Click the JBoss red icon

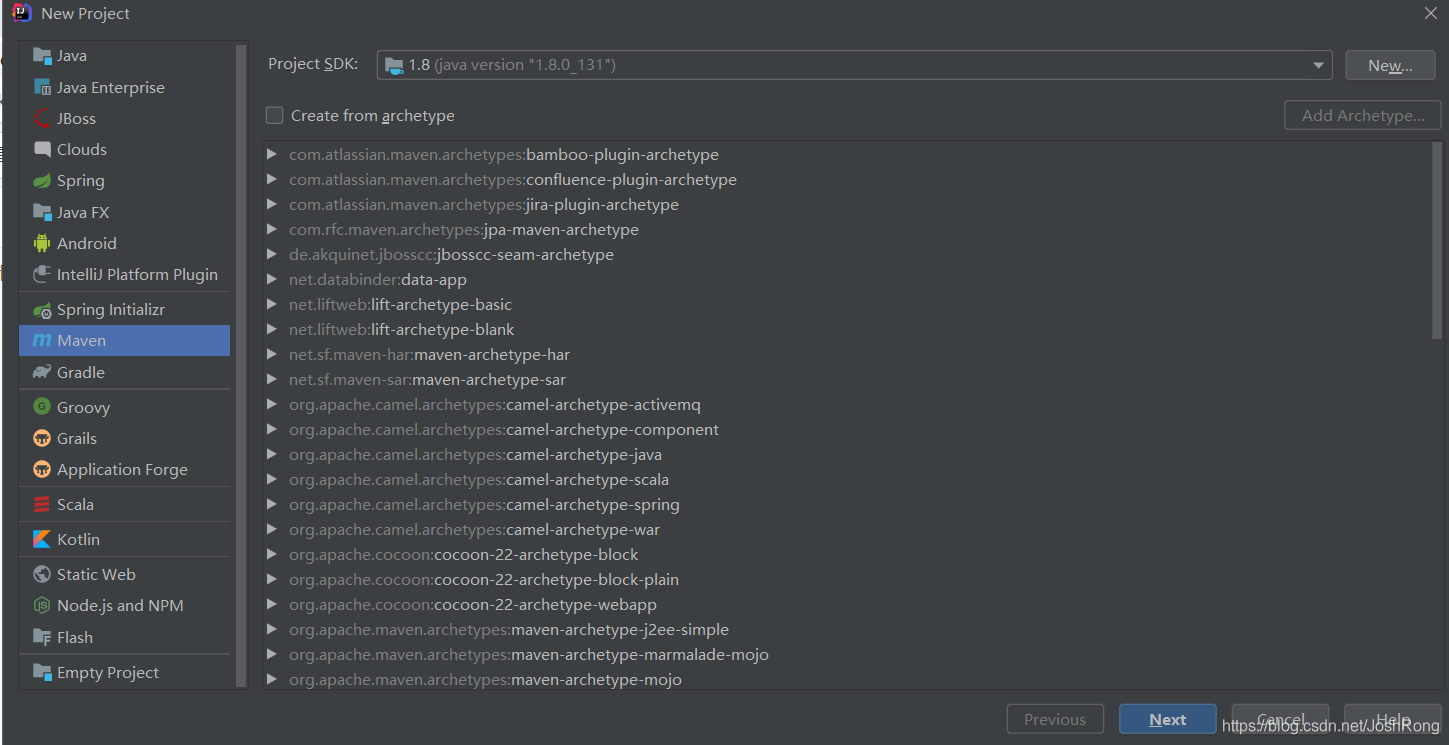coord(42,118)
